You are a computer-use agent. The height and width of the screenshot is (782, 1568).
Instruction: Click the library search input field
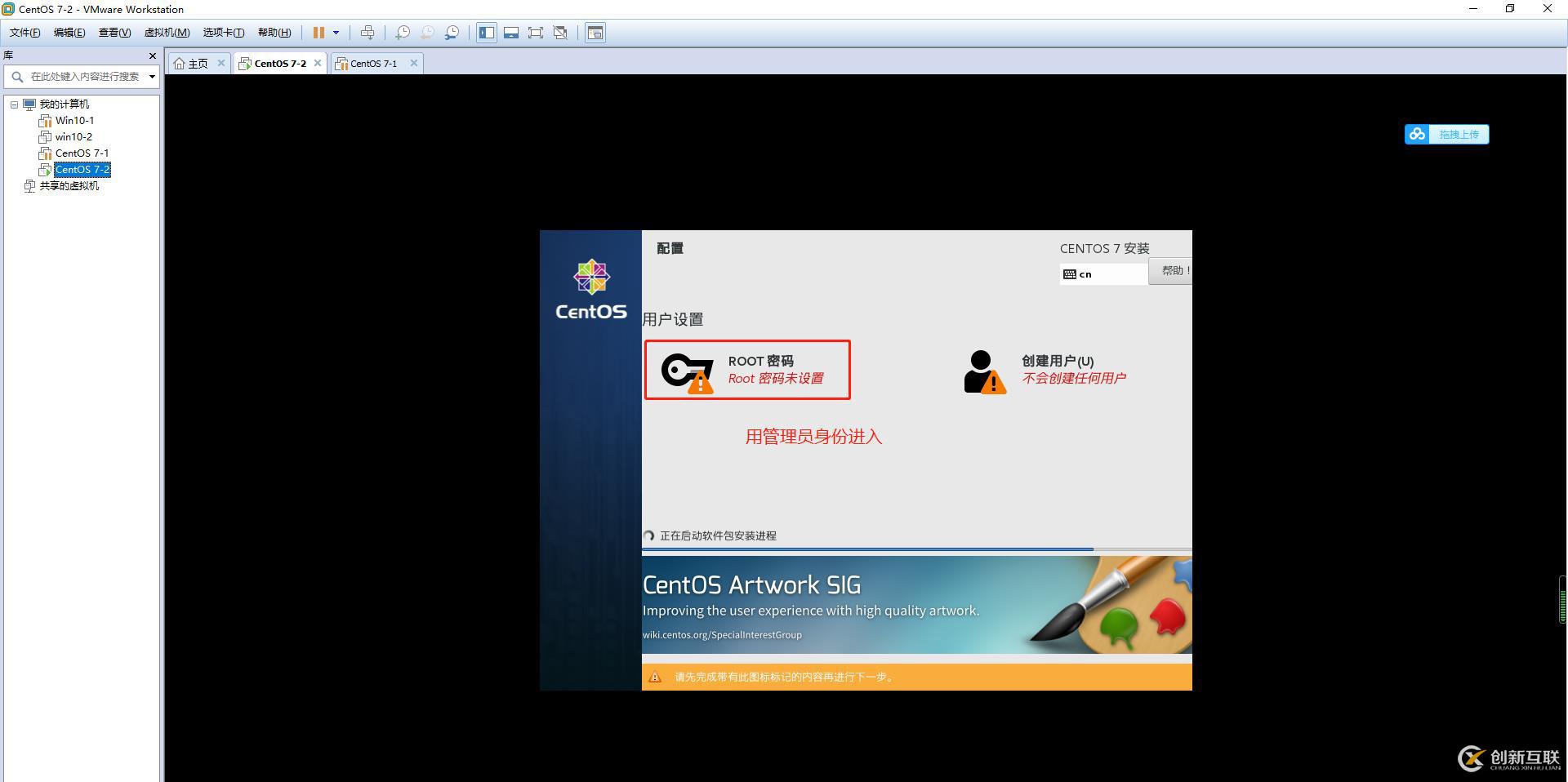pyautogui.click(x=83, y=77)
